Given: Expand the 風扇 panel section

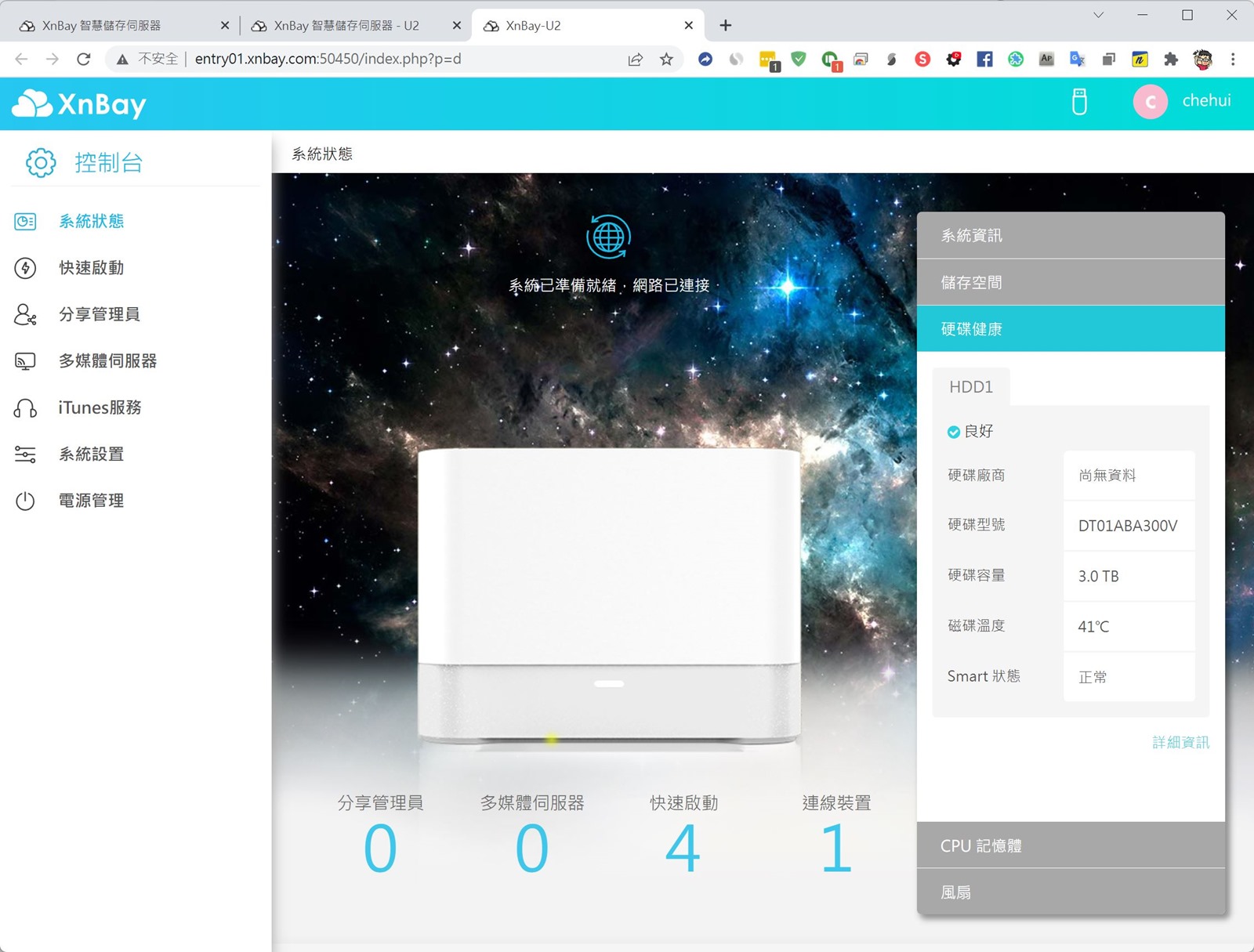Looking at the screenshot, I should (x=1070, y=892).
